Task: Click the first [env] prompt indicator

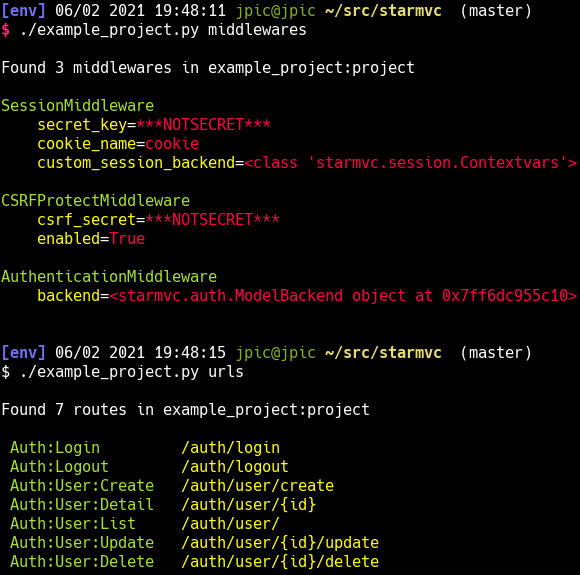Action: [x=23, y=11]
